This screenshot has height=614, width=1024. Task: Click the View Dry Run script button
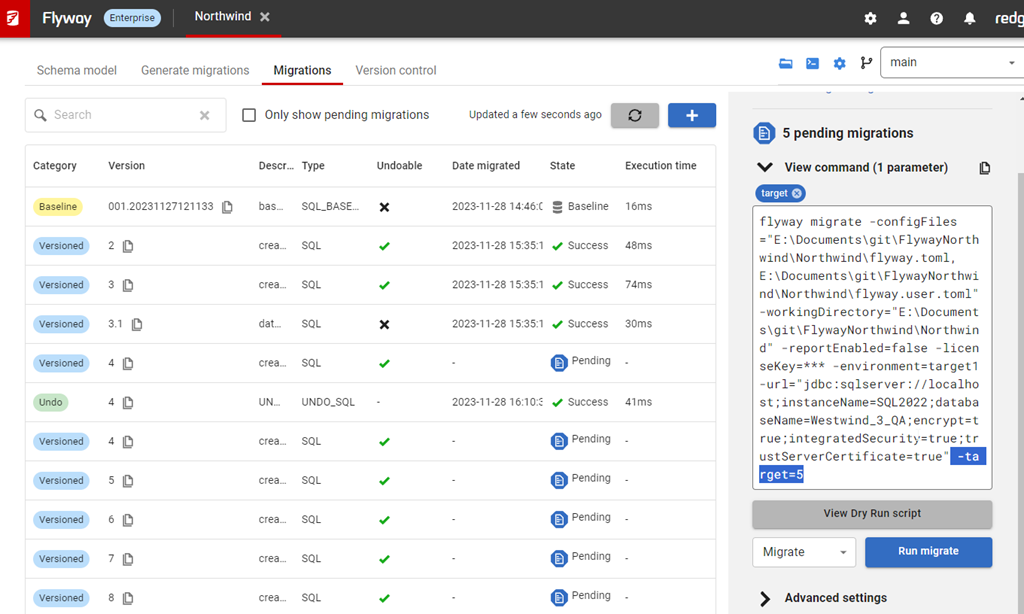(x=872, y=514)
